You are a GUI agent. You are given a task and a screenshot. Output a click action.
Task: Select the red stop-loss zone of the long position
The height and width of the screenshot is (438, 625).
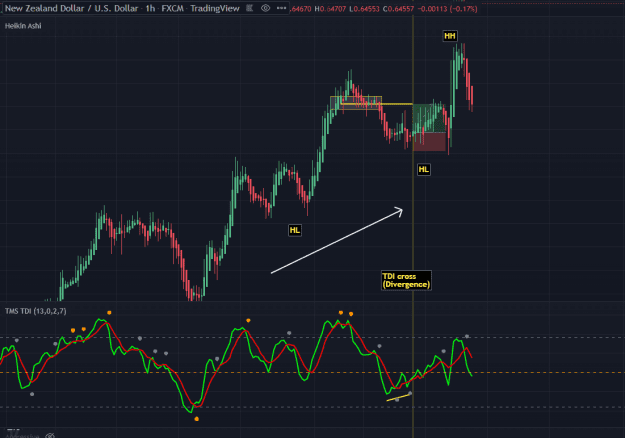429,142
